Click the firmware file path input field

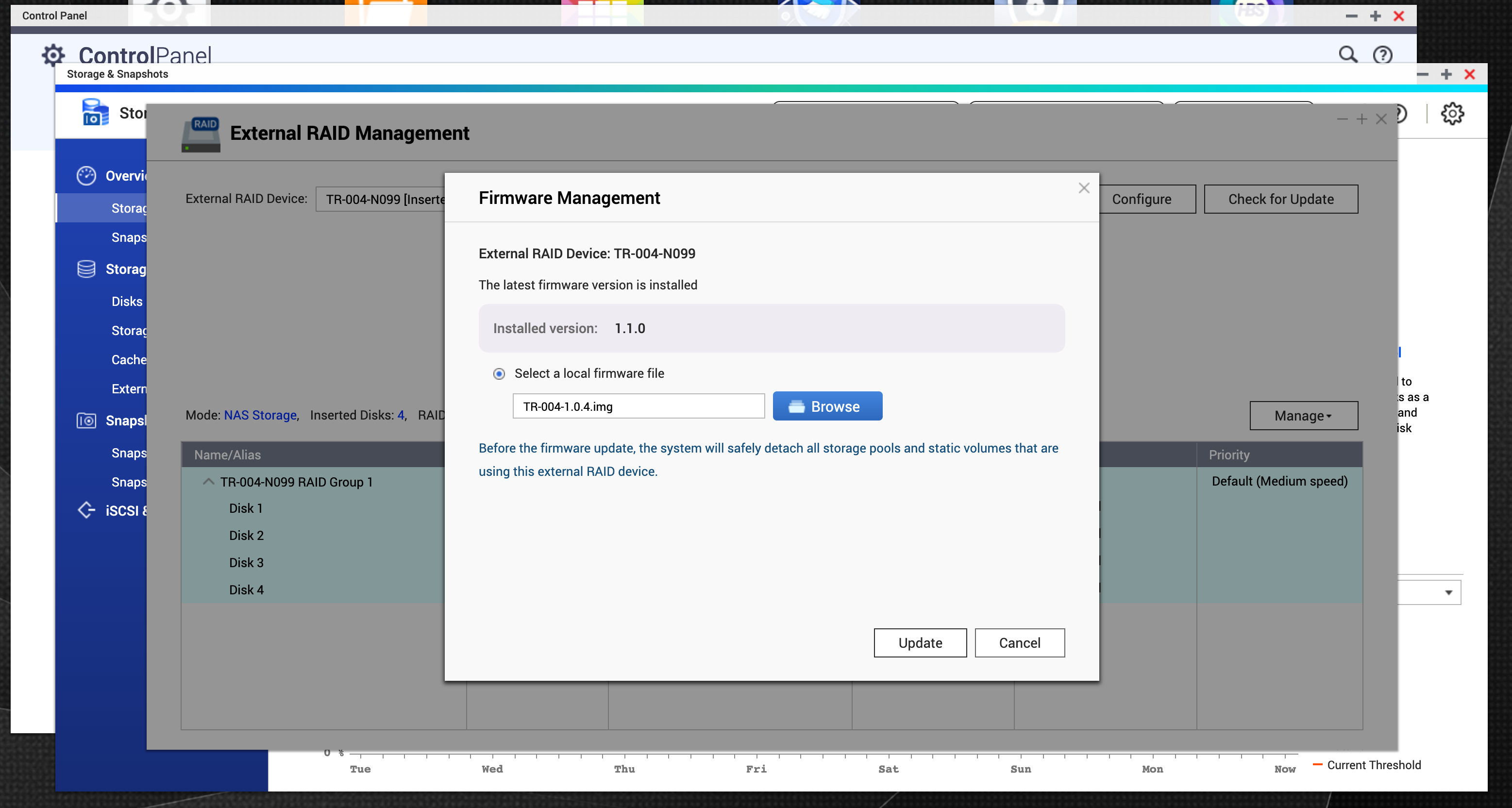[638, 406]
